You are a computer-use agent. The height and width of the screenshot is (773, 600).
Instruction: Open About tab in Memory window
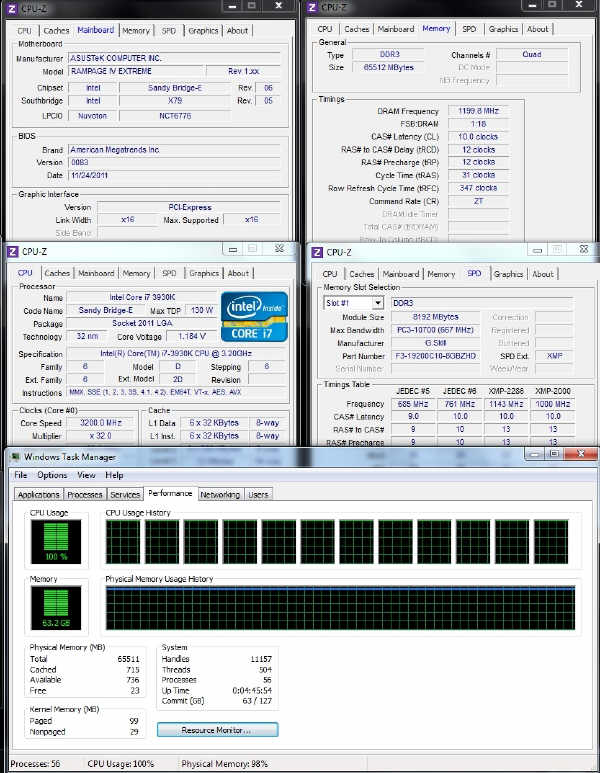pos(537,29)
